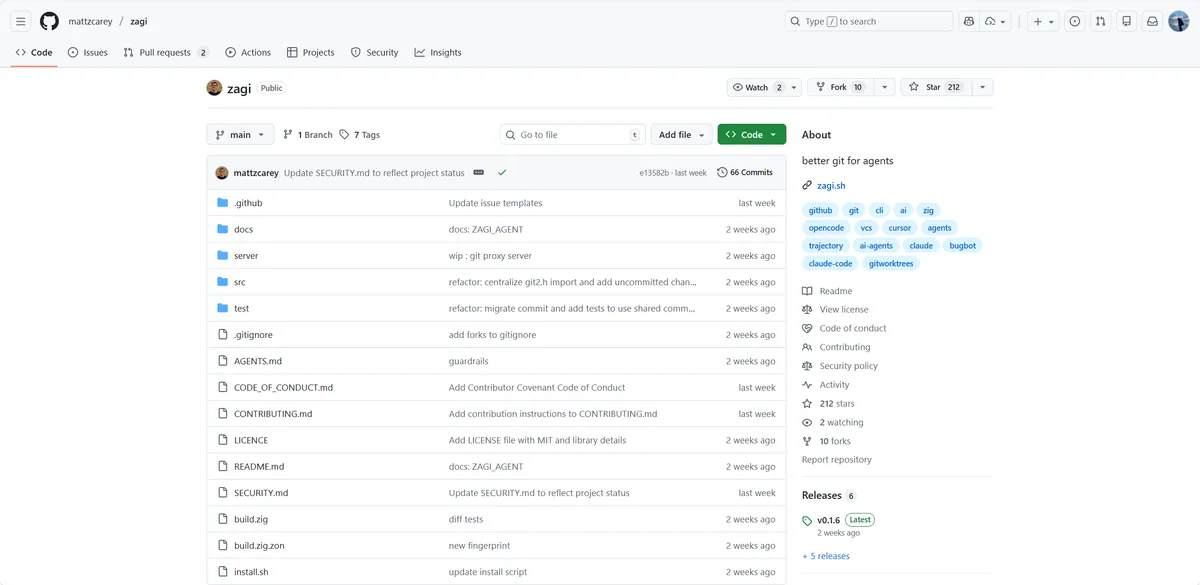Switch to the Insights tab
This screenshot has width=1200, height=585.
tap(438, 53)
